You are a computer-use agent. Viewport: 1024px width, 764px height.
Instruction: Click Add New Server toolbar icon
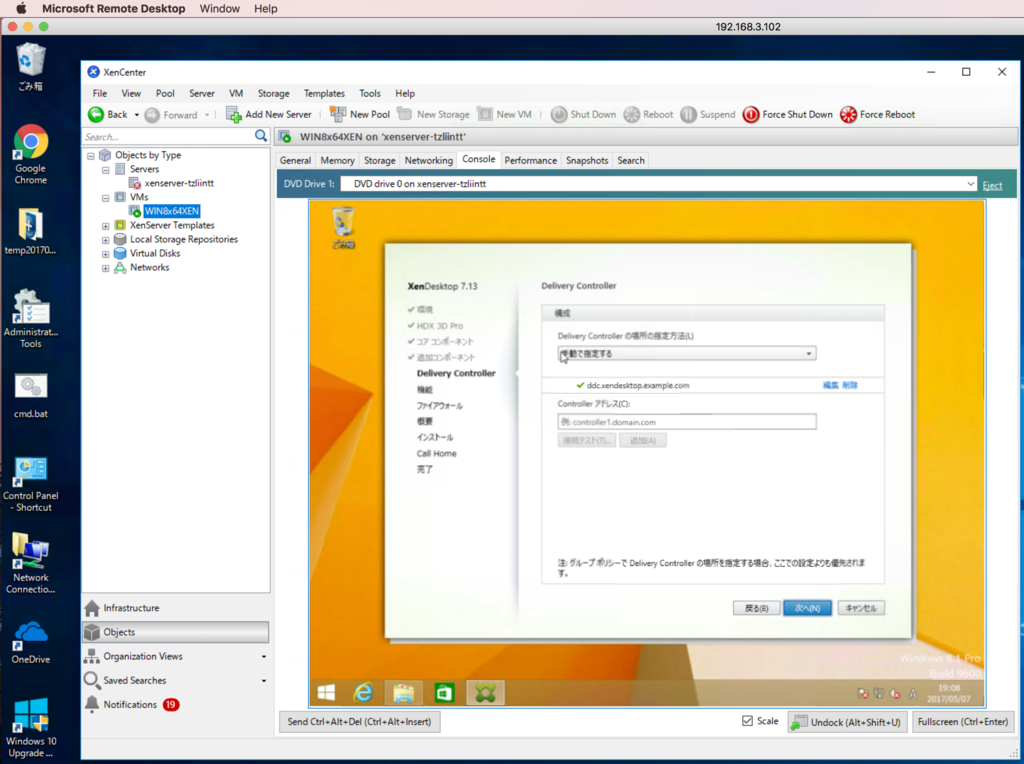coord(234,114)
